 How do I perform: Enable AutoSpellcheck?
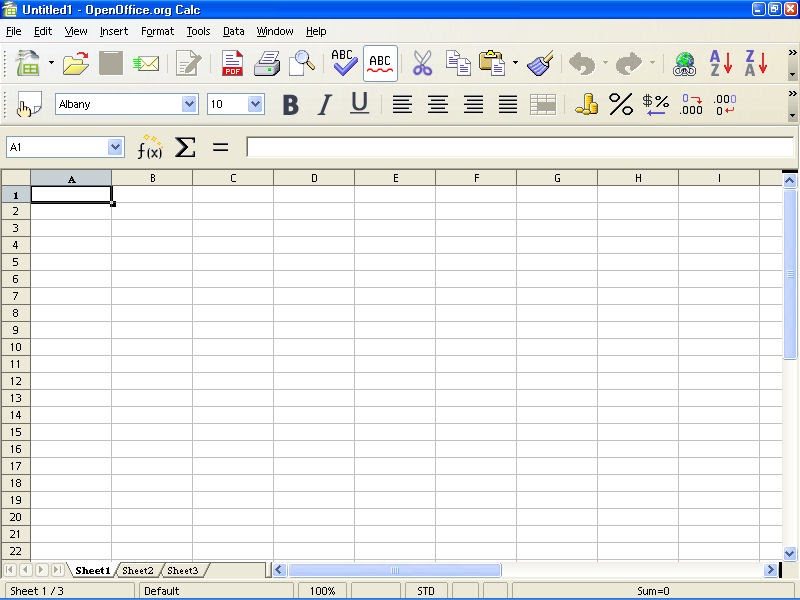tap(379, 62)
